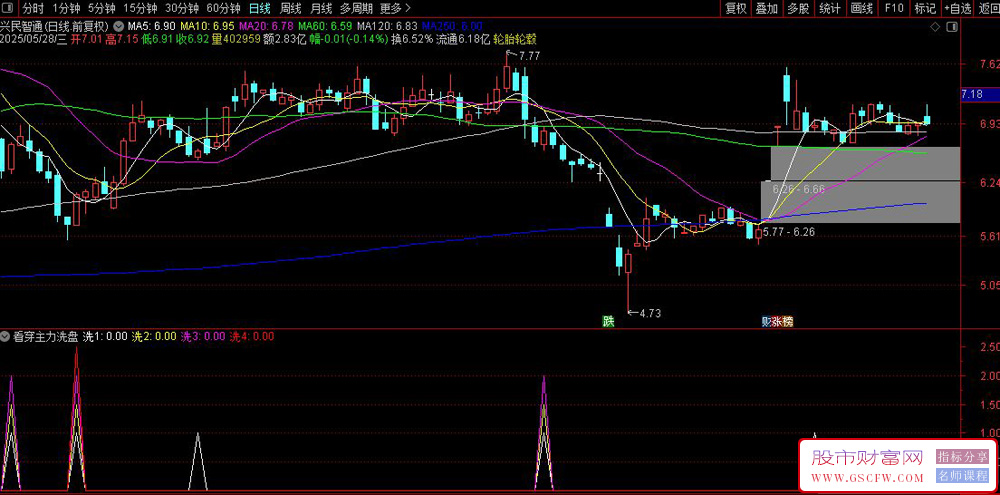Click the closing price 收6.92
This screenshot has height=495, width=1000.
coord(191,38)
